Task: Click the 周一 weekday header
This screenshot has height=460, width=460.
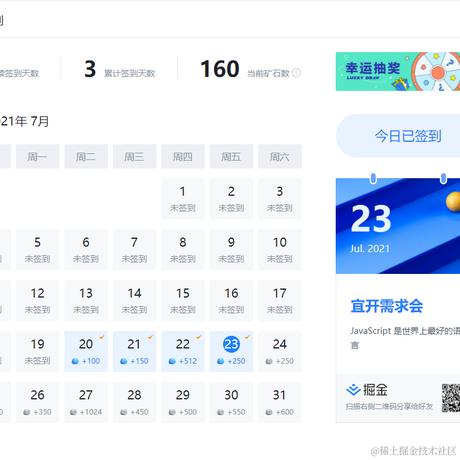Action: (x=37, y=156)
